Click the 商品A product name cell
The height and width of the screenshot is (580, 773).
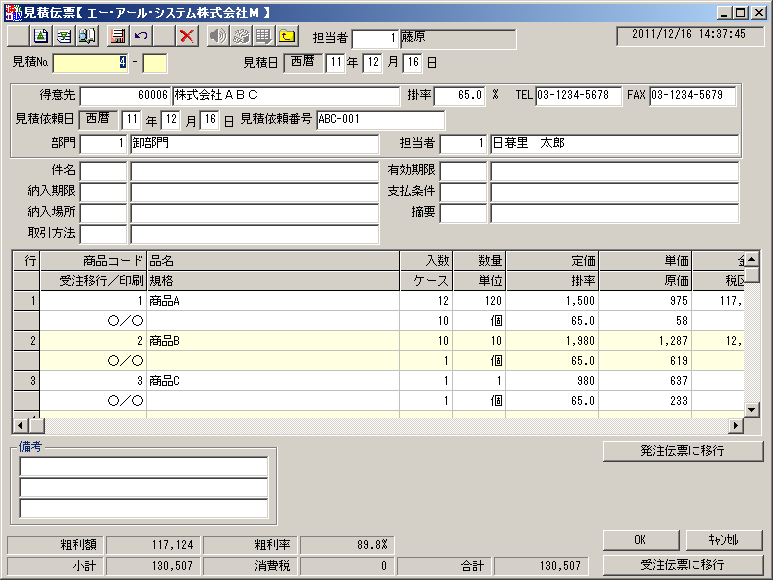pos(273,301)
